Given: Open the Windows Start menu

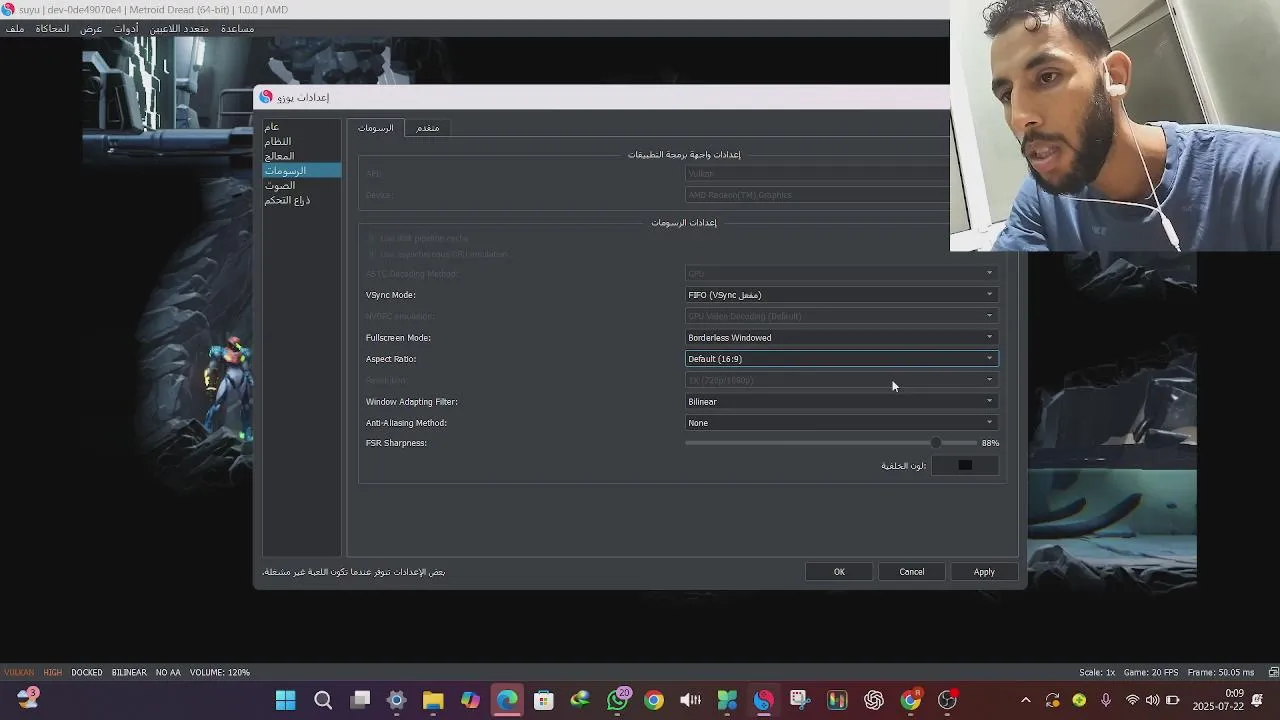Looking at the screenshot, I should coord(286,700).
